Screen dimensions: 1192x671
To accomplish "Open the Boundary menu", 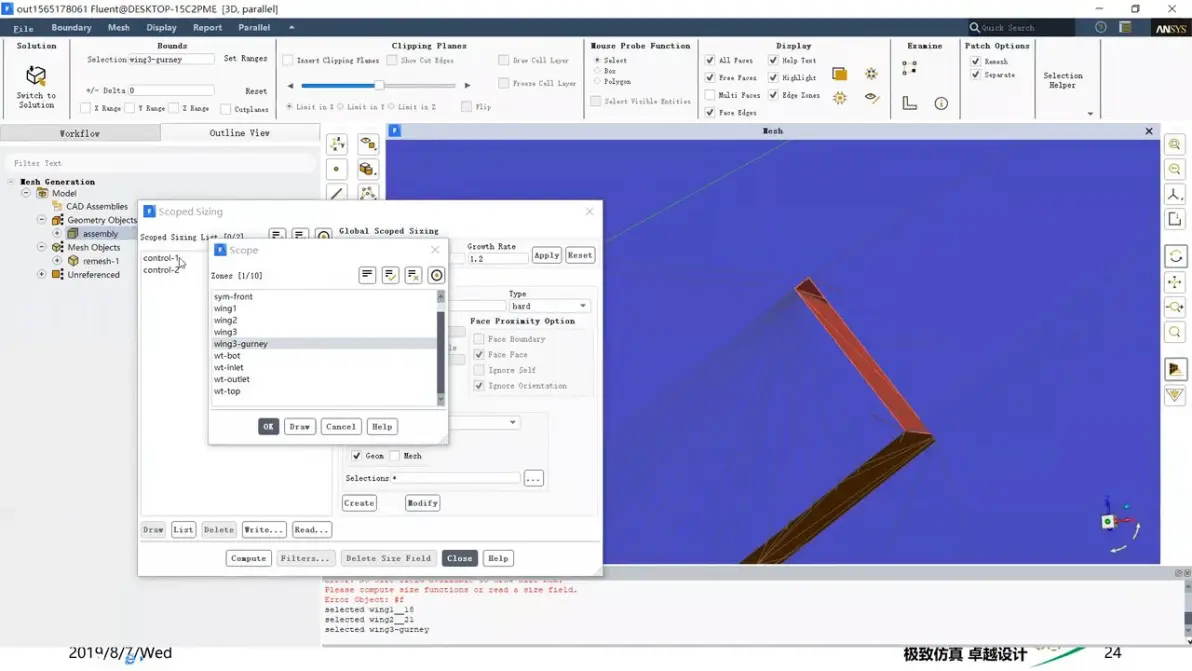I will 71,27.
